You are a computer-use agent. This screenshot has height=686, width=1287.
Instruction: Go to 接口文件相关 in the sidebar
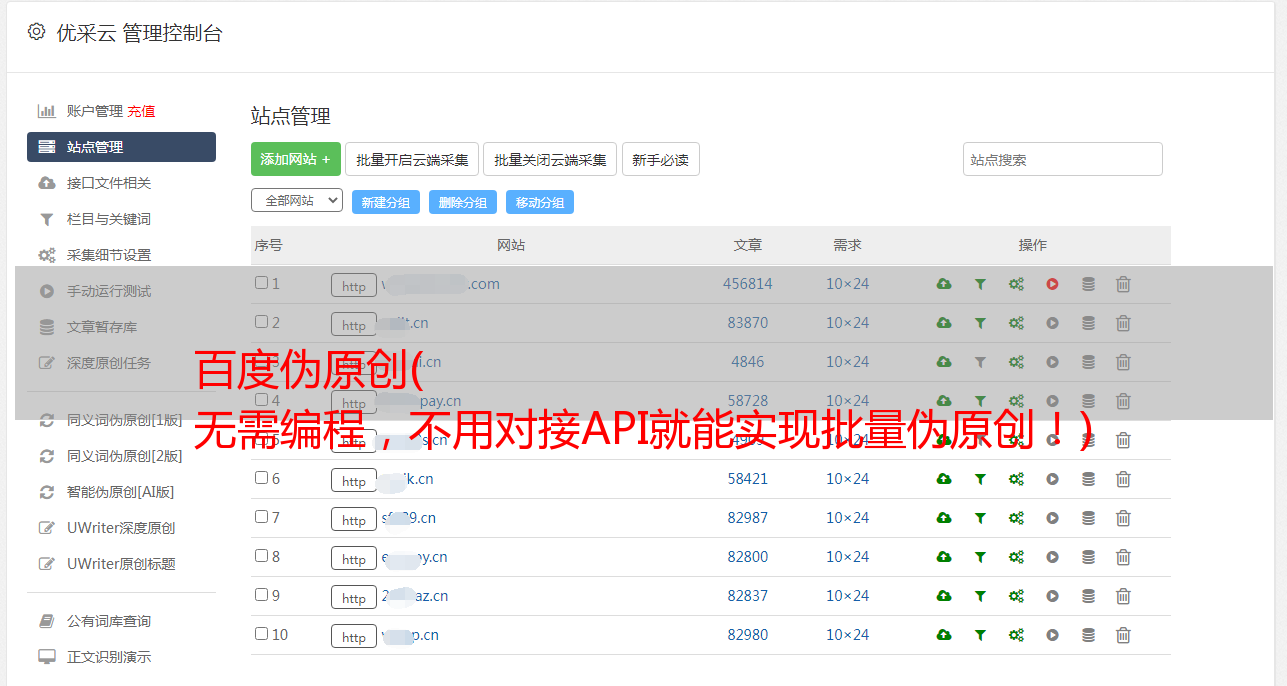[x=109, y=183]
